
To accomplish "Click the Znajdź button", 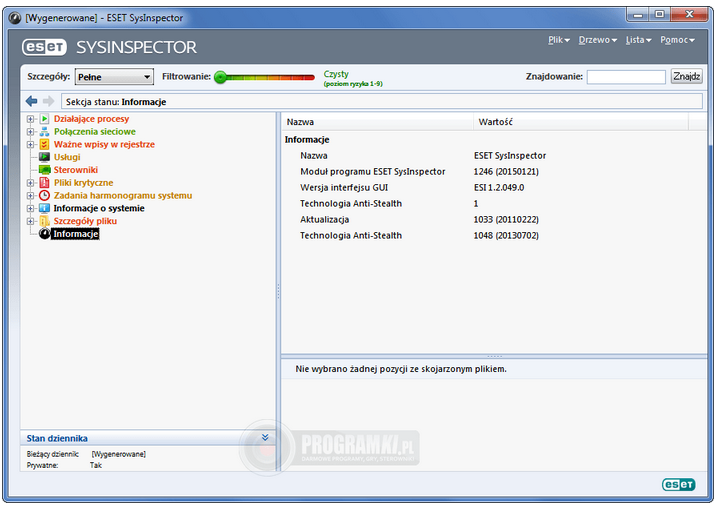I will click(x=686, y=76).
